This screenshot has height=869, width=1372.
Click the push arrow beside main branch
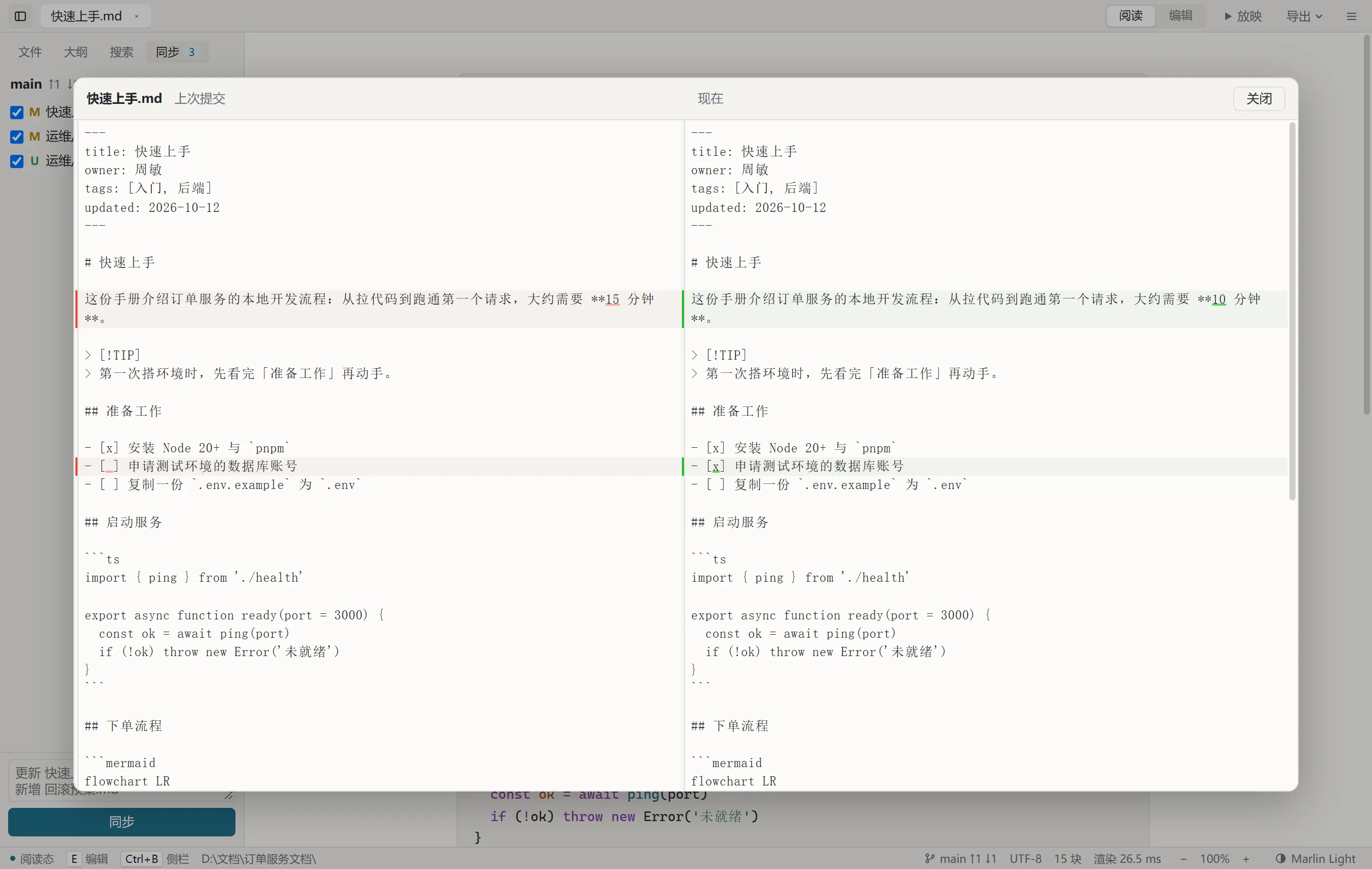point(54,84)
